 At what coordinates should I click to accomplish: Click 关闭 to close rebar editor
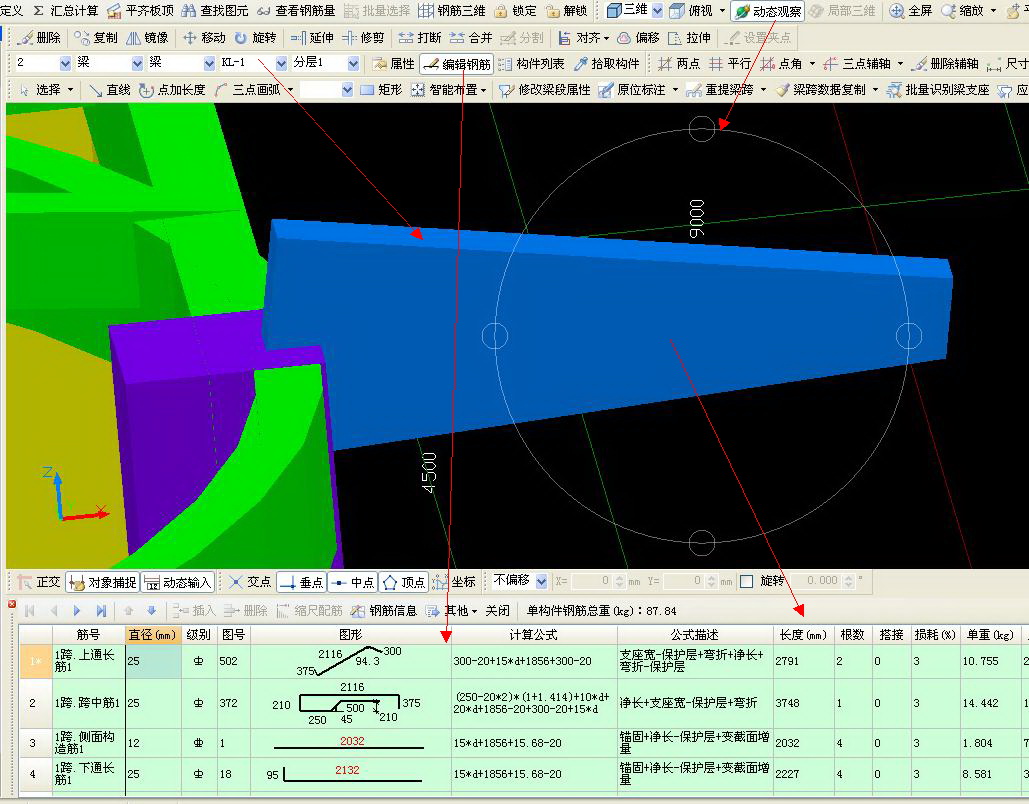497,611
